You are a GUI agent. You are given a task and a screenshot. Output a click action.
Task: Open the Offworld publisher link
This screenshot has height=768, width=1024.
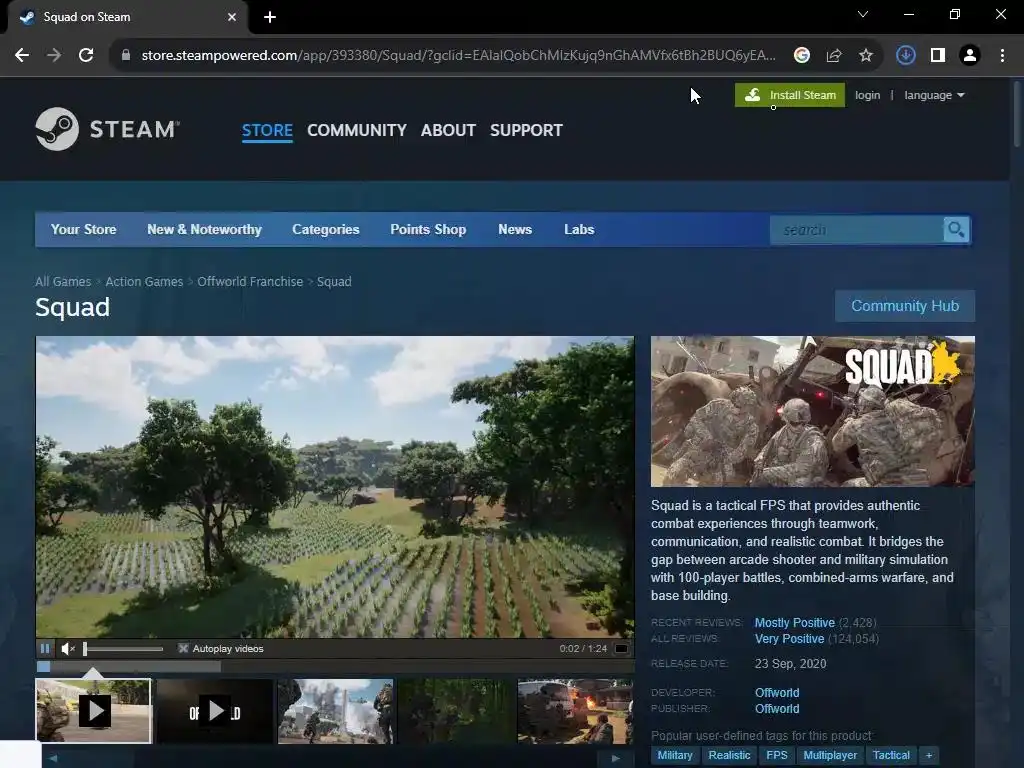(x=776, y=709)
